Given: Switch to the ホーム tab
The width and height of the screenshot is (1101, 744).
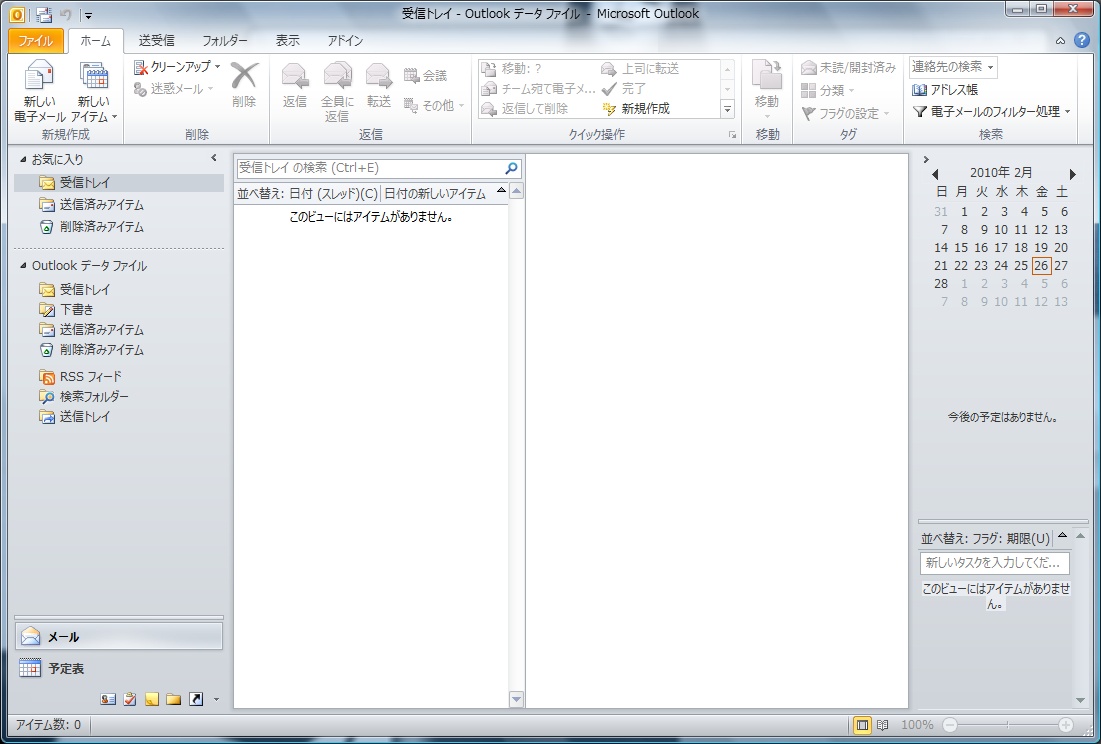Looking at the screenshot, I should pyautogui.click(x=95, y=41).
